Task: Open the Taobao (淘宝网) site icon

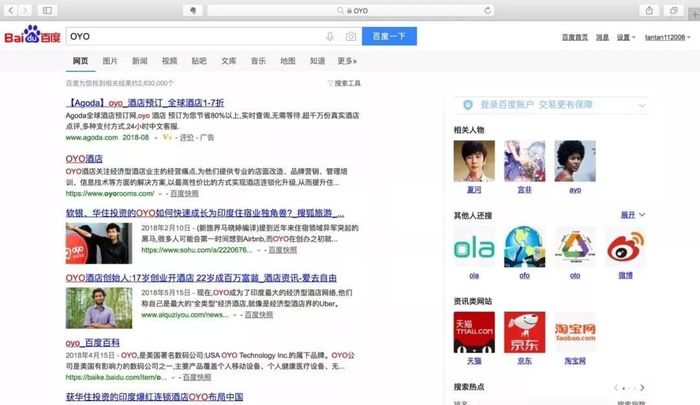Action: click(575, 332)
